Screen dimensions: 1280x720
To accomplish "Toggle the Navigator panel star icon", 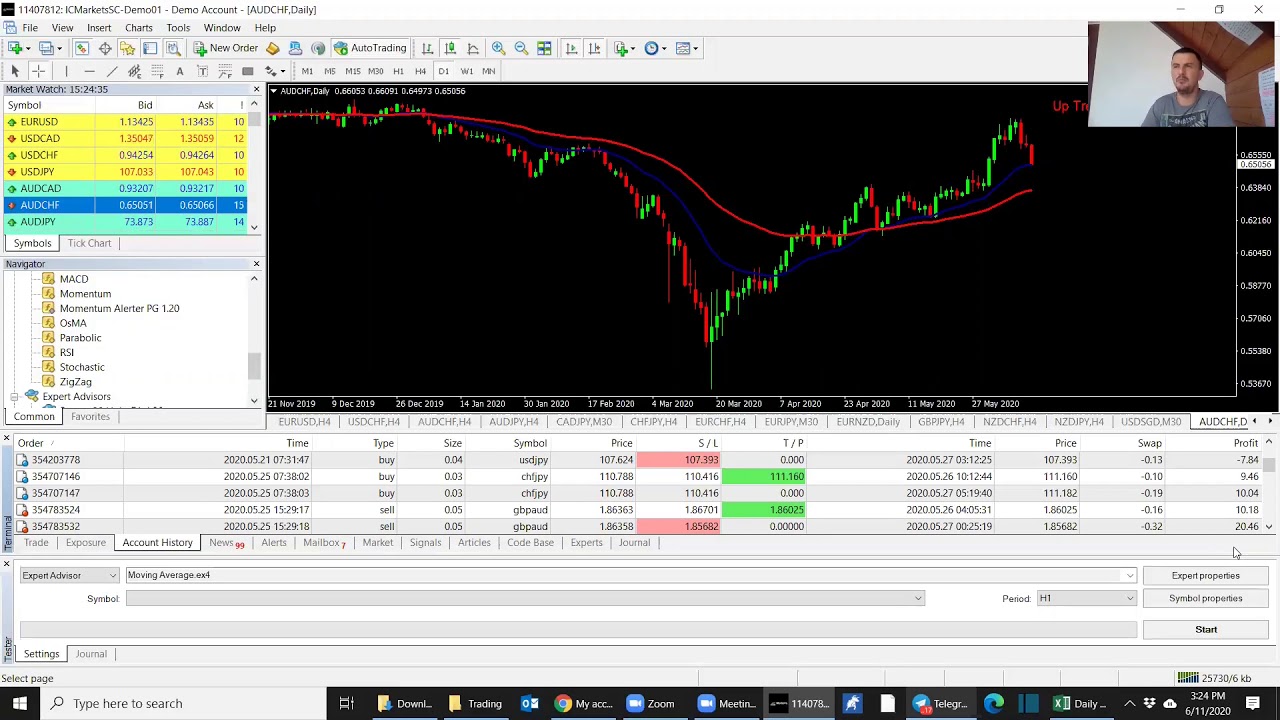I will (x=127, y=48).
